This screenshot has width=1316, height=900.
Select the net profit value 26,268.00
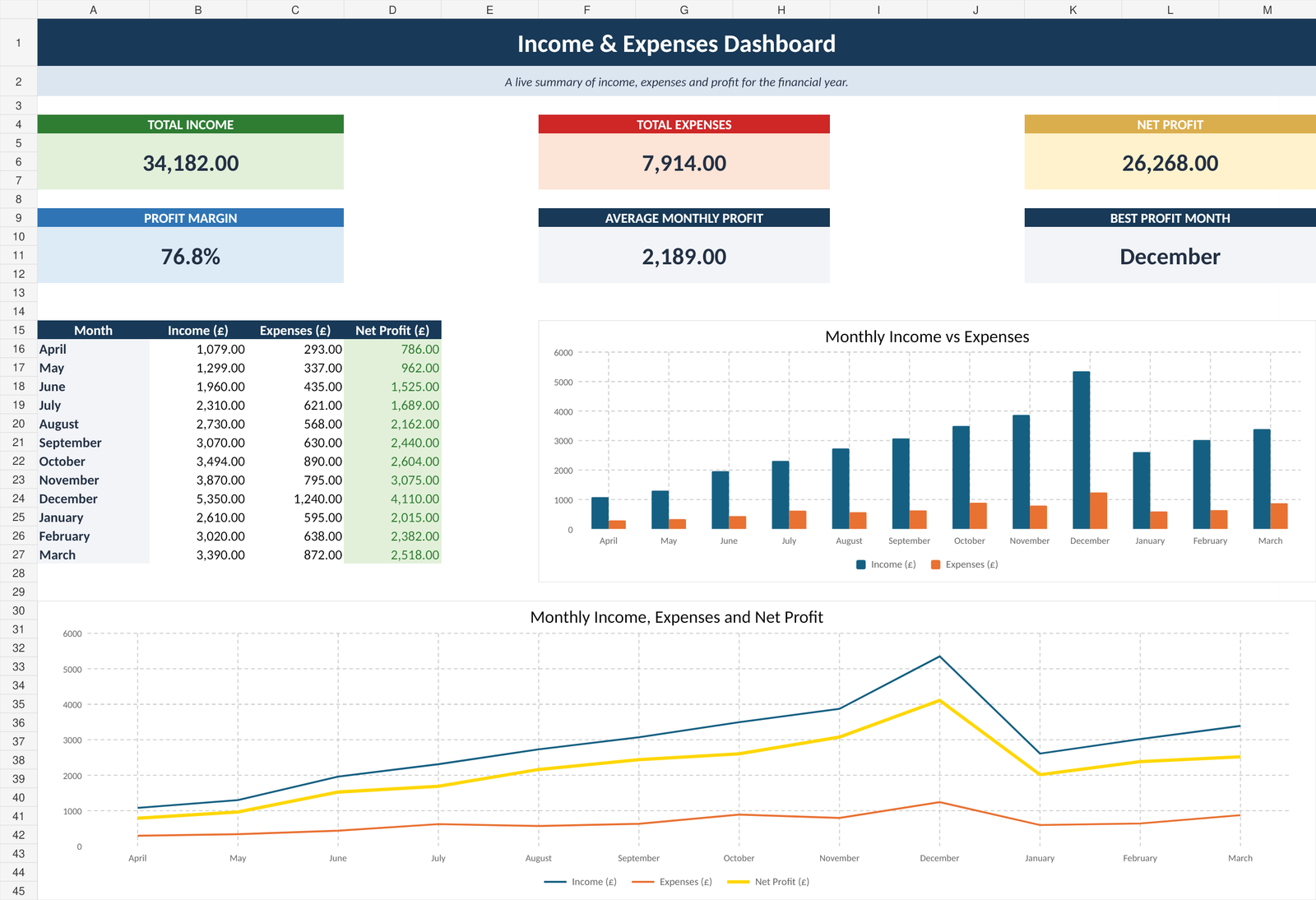point(1170,162)
